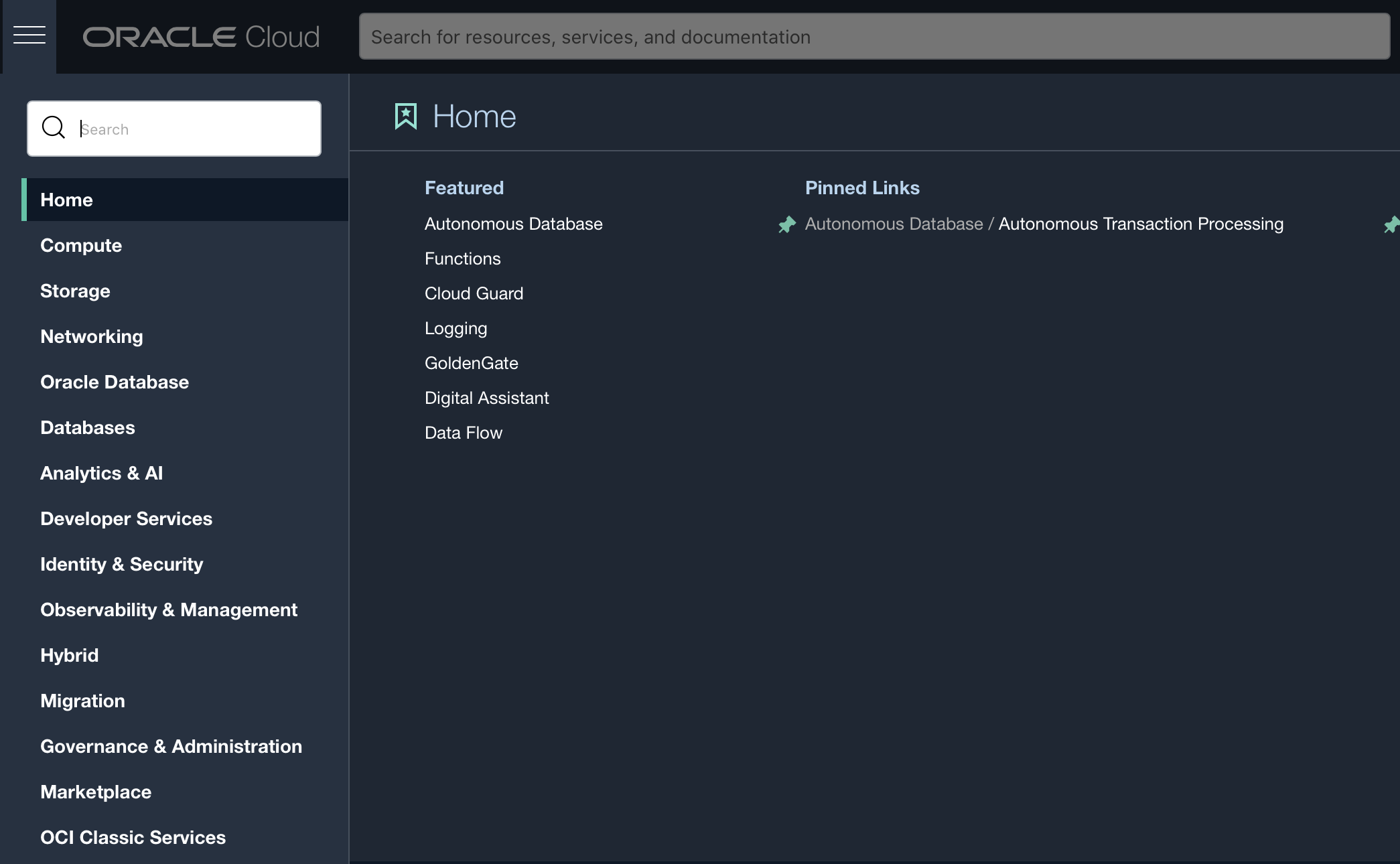1400x864 pixels.
Task: Open featured Functions link
Action: click(x=463, y=259)
